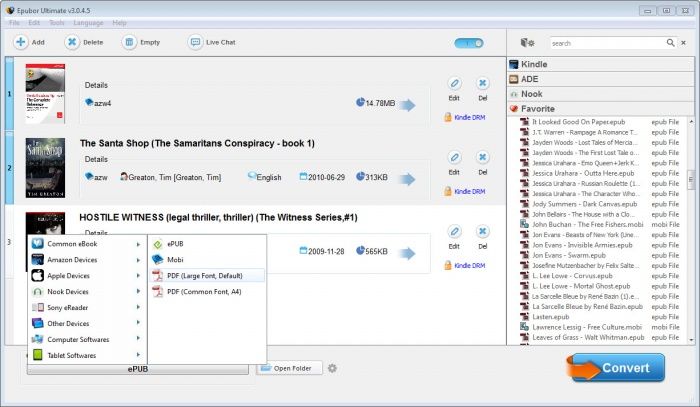Open the Amazon Devices submenu
Viewport: 700px width, 407px height.
87,260
